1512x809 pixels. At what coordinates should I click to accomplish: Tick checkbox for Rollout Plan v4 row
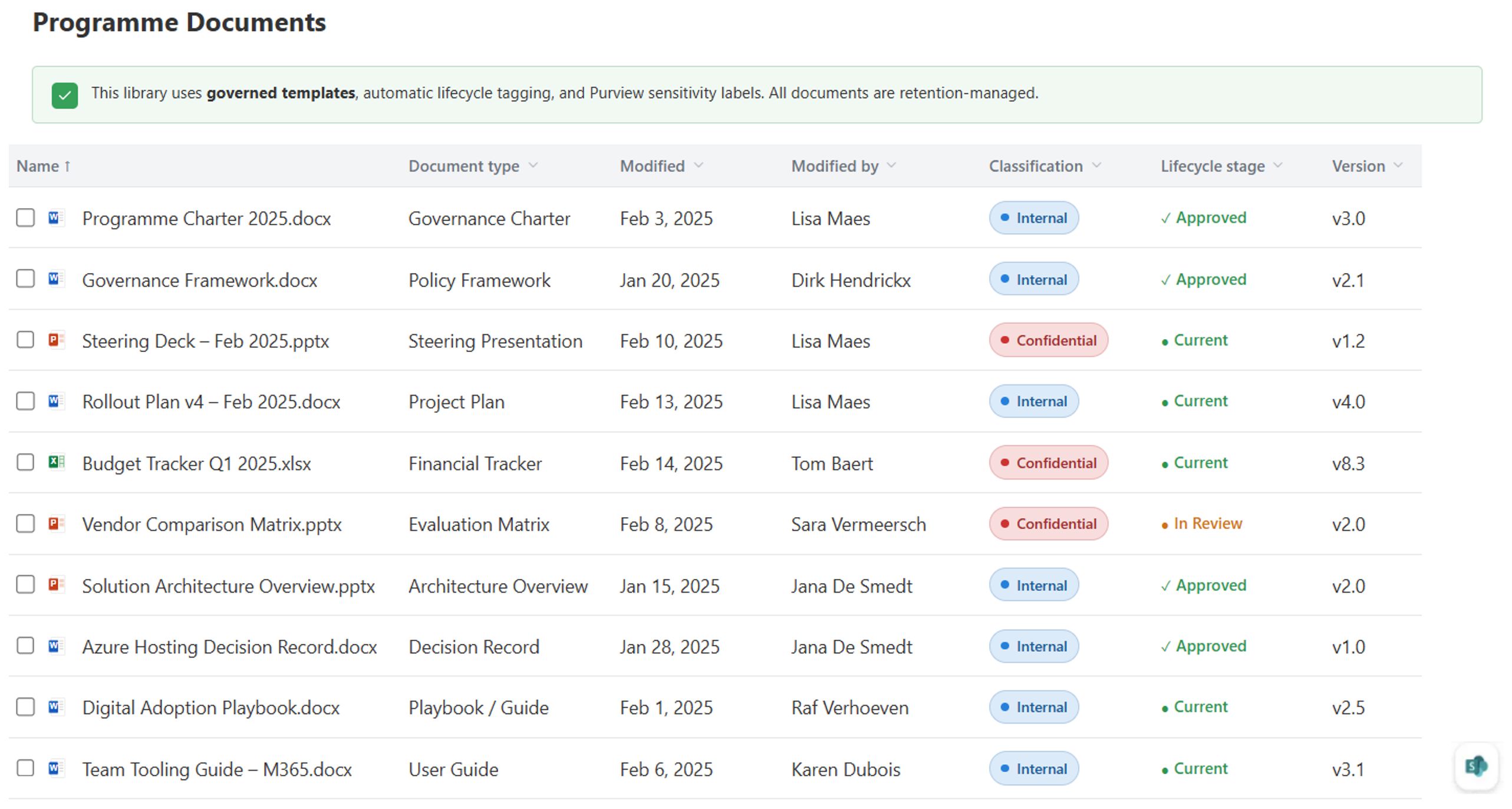25,402
